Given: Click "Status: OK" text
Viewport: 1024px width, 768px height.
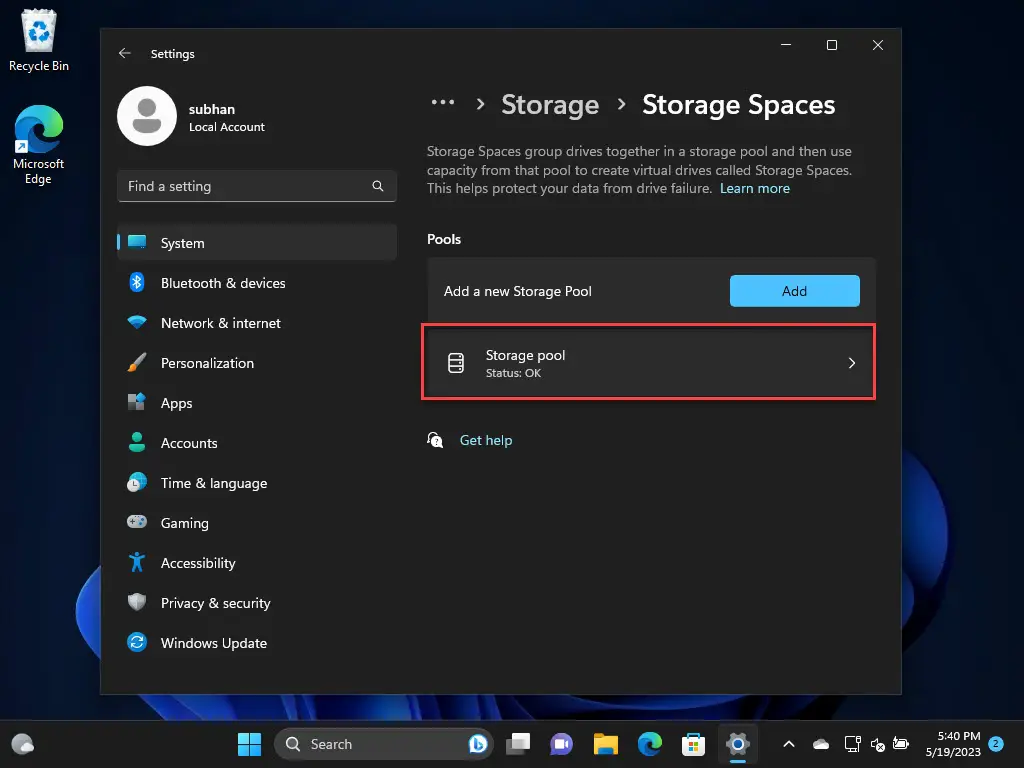Looking at the screenshot, I should coord(513,373).
